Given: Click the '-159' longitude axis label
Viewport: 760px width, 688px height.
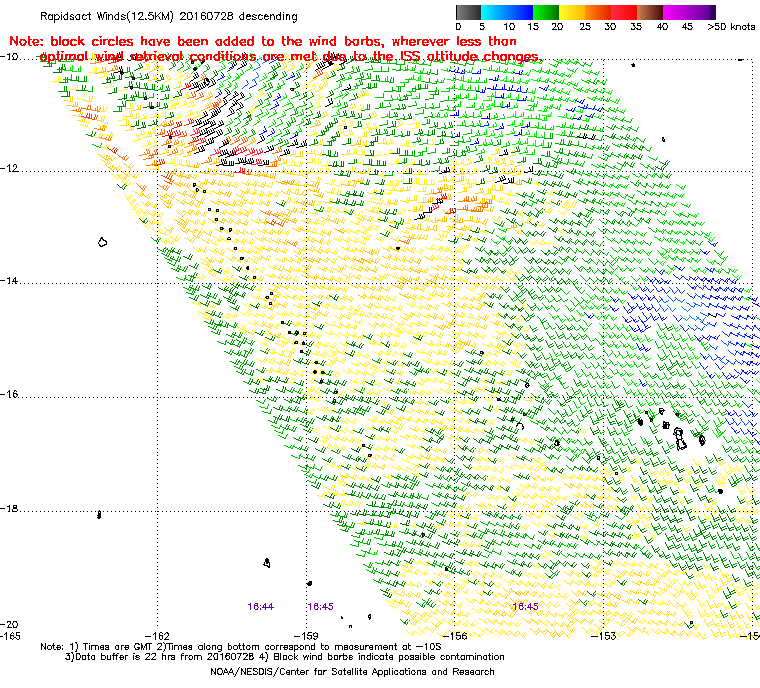Looking at the screenshot, I should coord(306,636).
